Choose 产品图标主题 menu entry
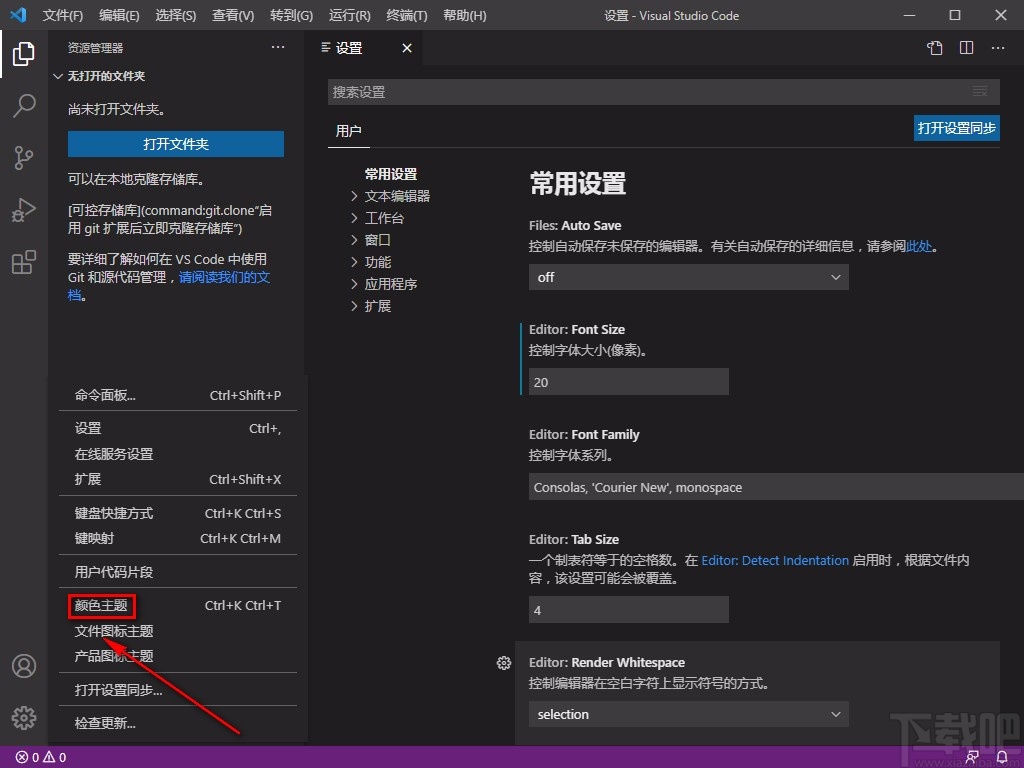Image resolution: width=1024 pixels, height=768 pixels. pyautogui.click(x=178, y=656)
